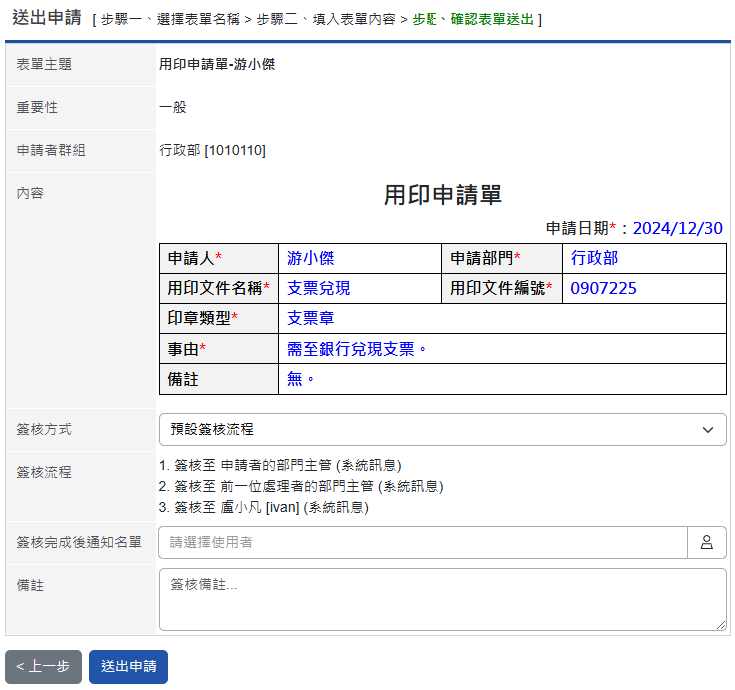Click the 重要性 value 一般
Screen dimensions: 735x690
pyautogui.click(x=172, y=107)
